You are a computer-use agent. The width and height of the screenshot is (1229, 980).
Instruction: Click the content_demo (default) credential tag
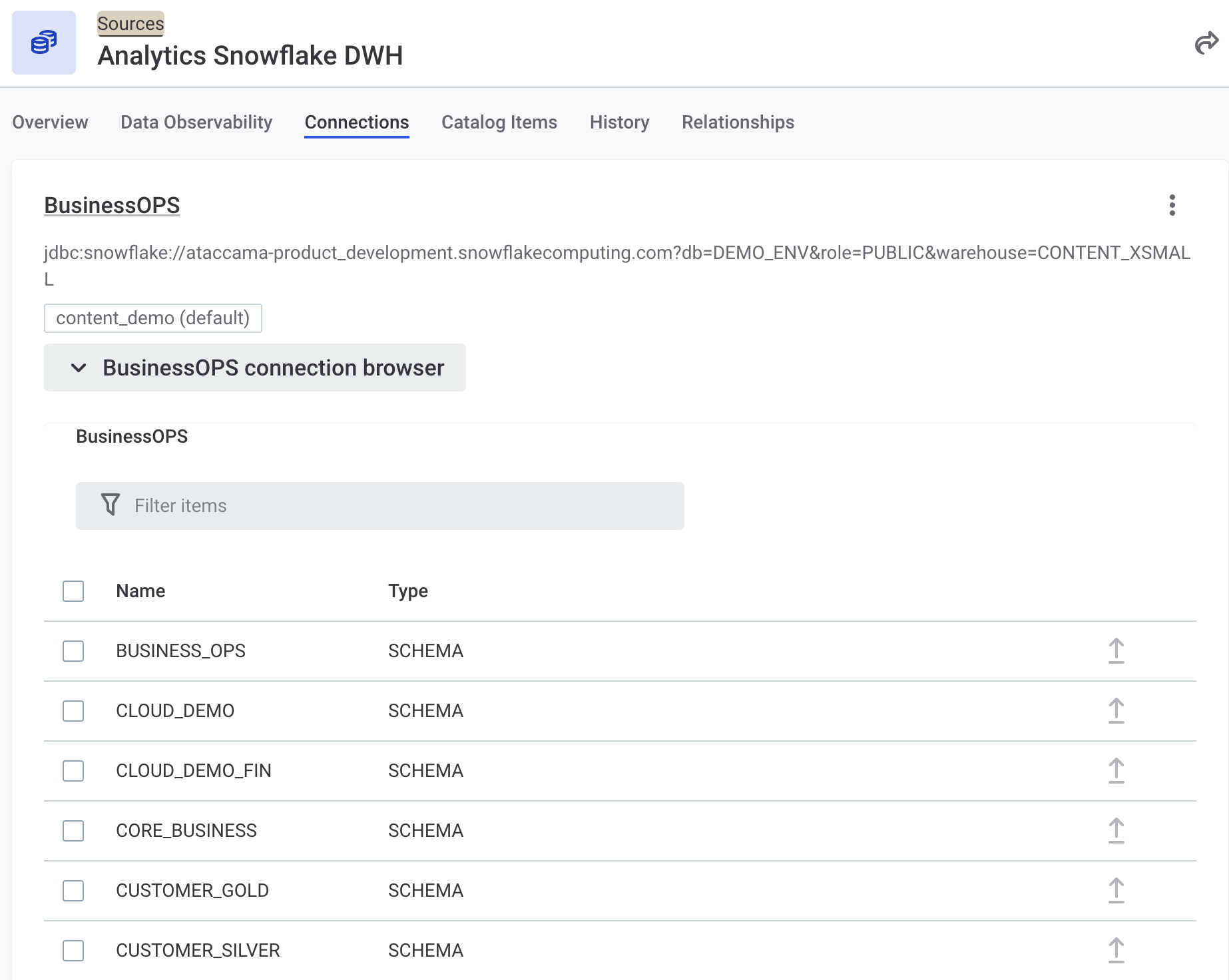click(153, 318)
